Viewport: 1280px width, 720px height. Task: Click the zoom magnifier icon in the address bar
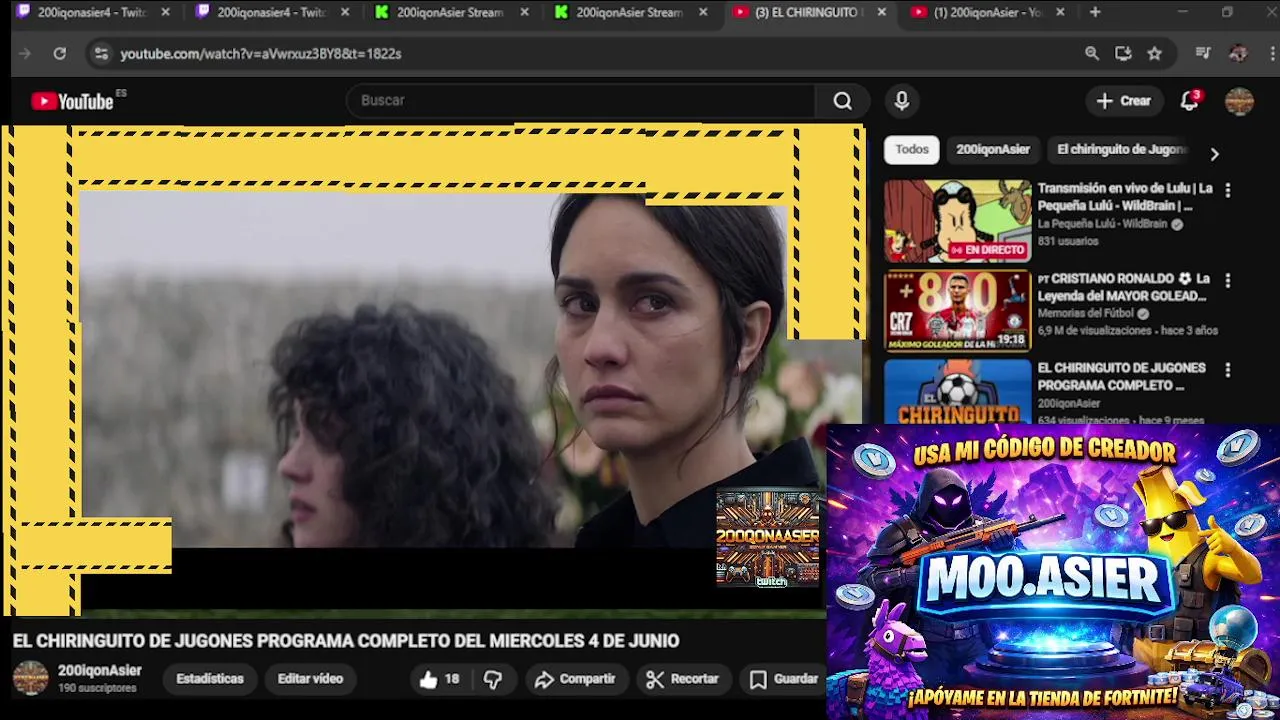pyautogui.click(x=1092, y=53)
